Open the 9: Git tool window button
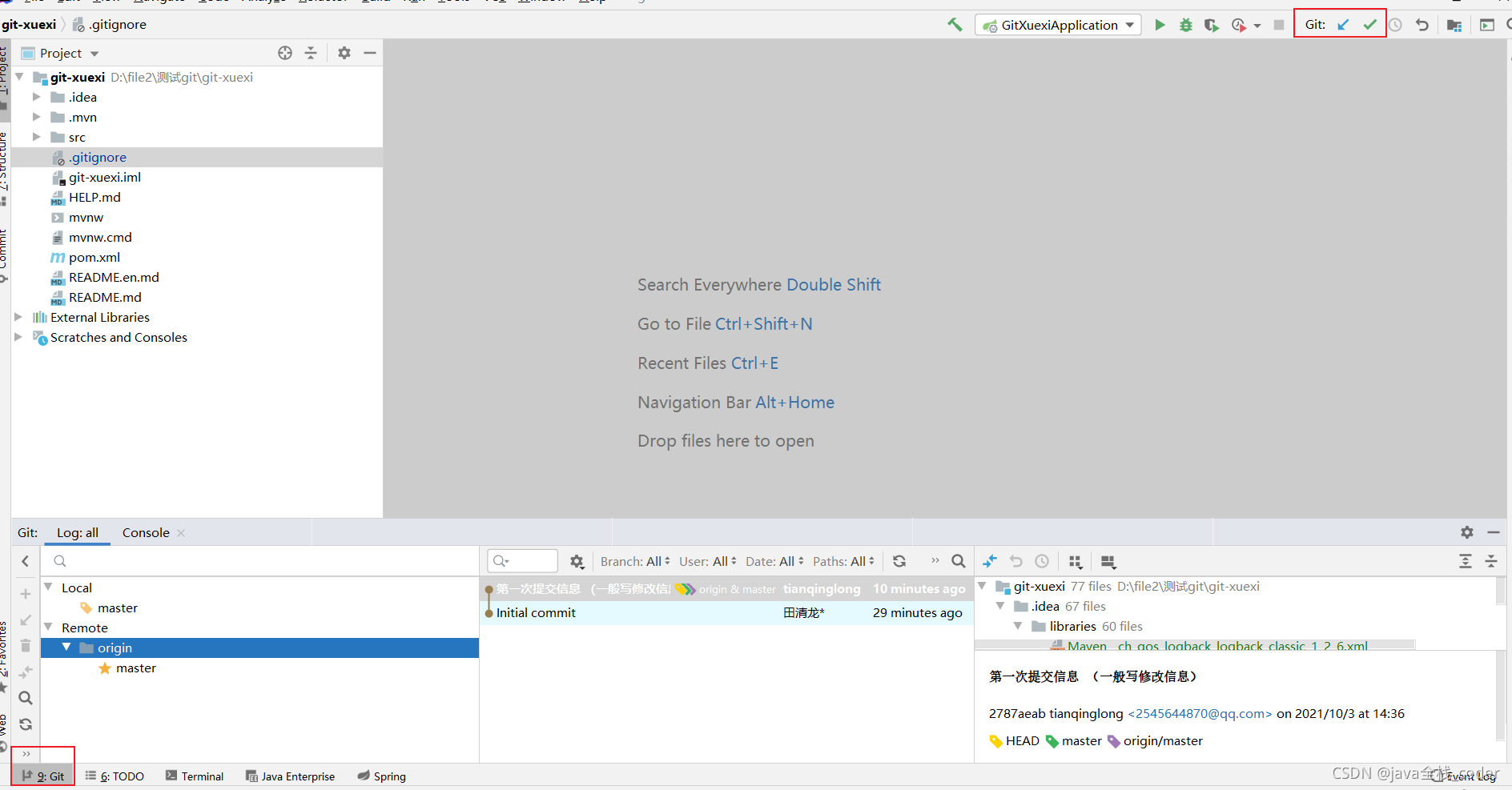The image size is (1512, 790). point(43,776)
